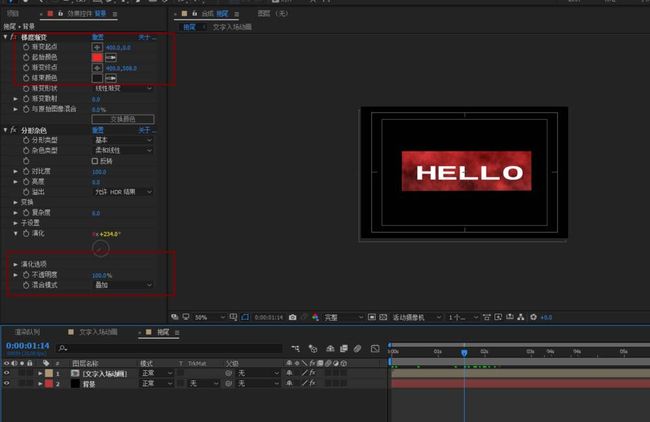
Task: Expand the 演化选项 evolution options group
Action: (x=15, y=264)
